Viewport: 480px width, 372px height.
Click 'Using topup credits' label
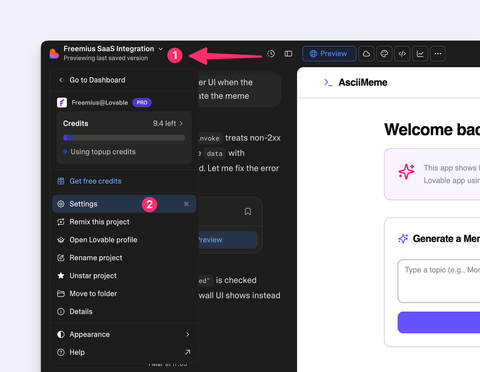pos(103,152)
